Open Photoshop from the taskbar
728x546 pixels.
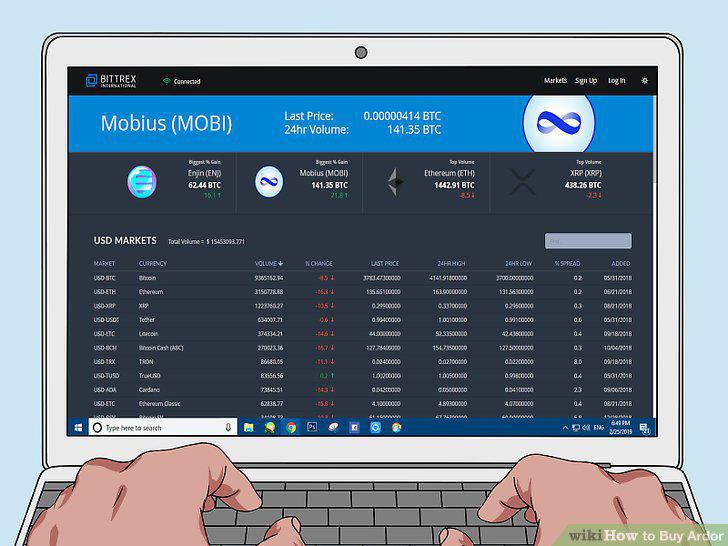[x=312, y=427]
